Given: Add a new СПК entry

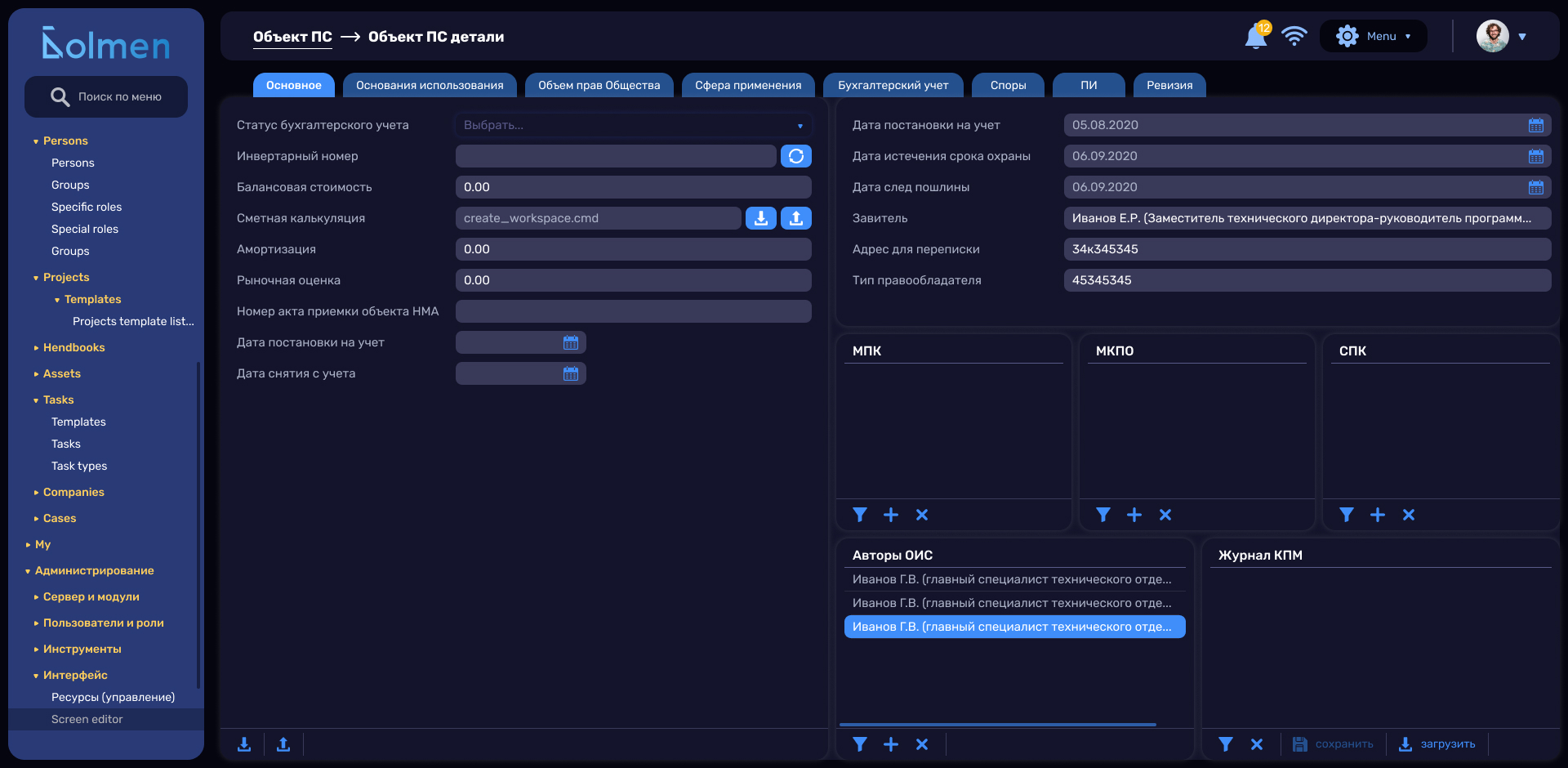Looking at the screenshot, I should [1378, 515].
